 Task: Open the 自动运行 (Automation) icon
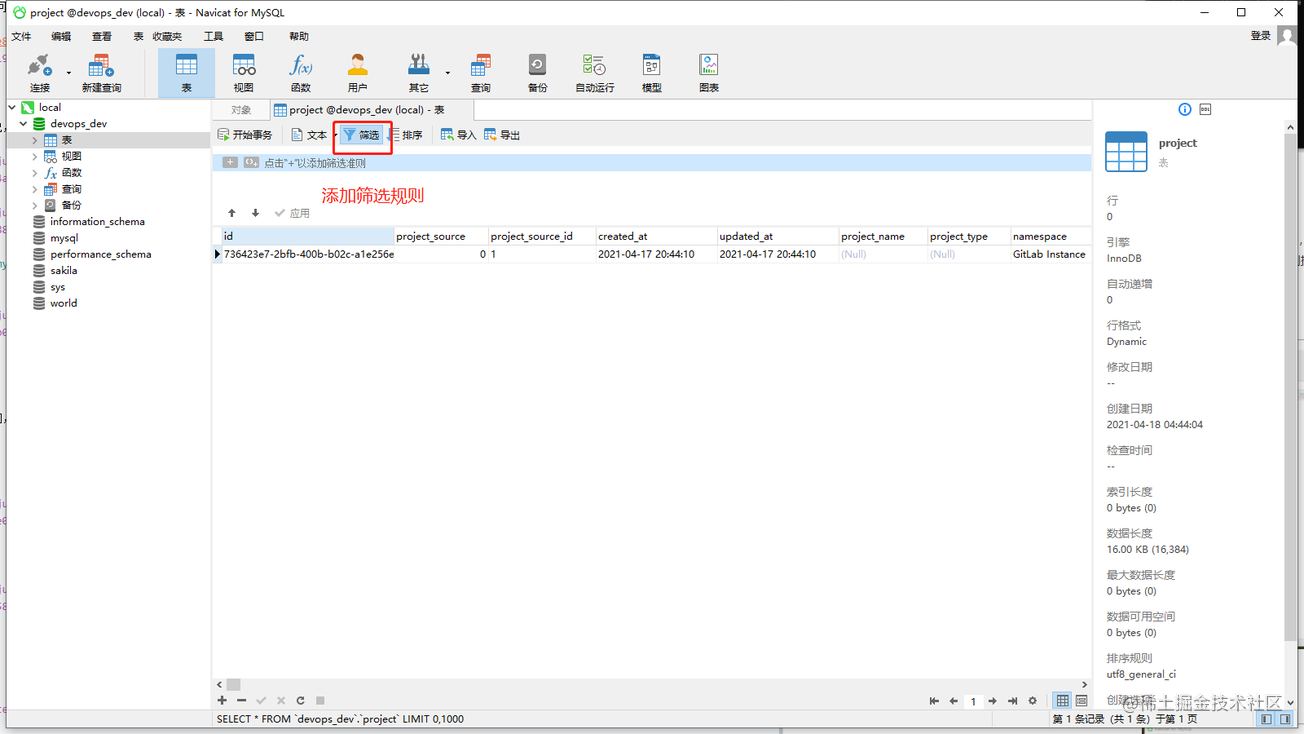coord(594,72)
